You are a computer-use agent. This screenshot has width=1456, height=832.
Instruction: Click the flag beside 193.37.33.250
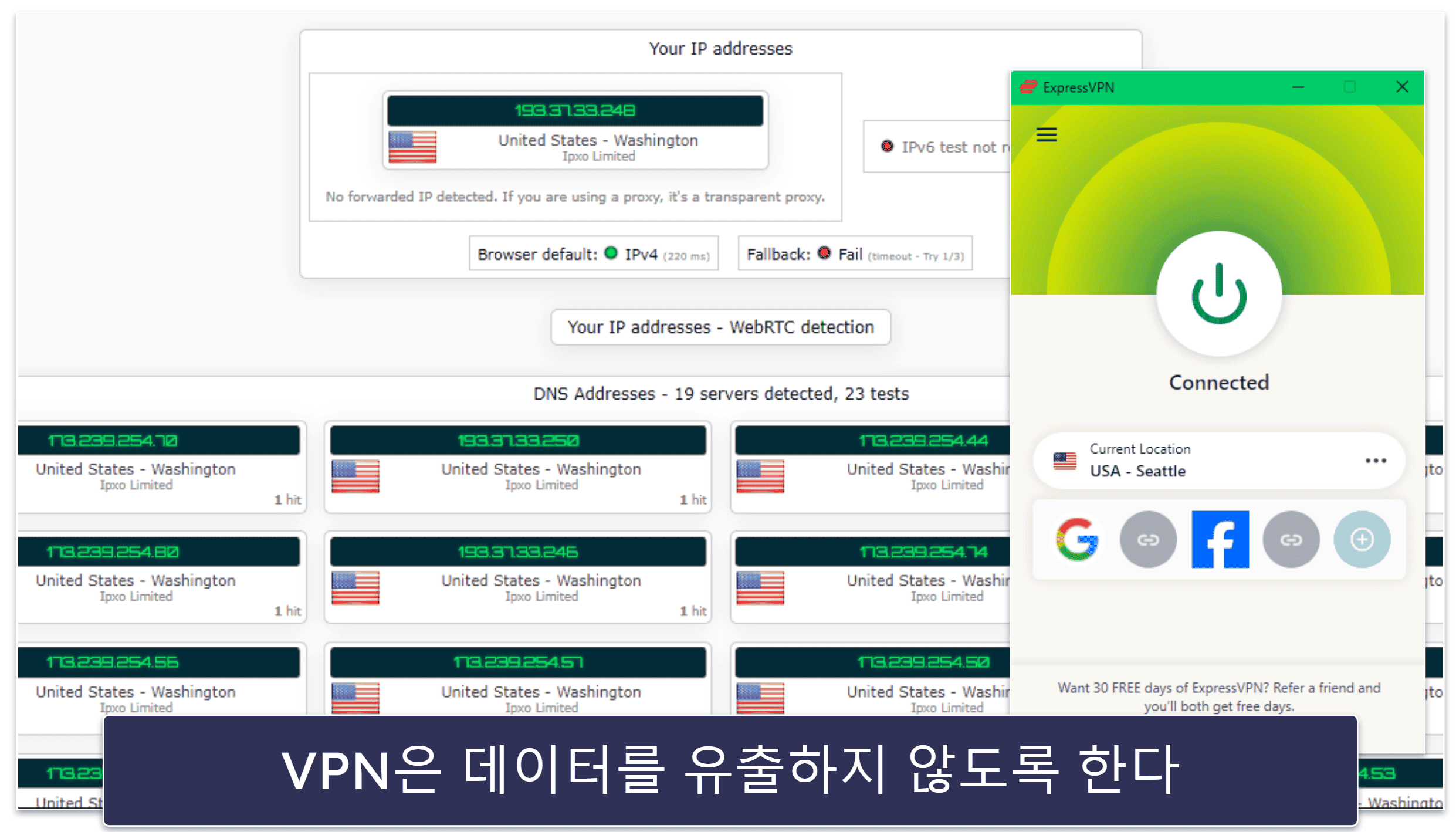(355, 476)
